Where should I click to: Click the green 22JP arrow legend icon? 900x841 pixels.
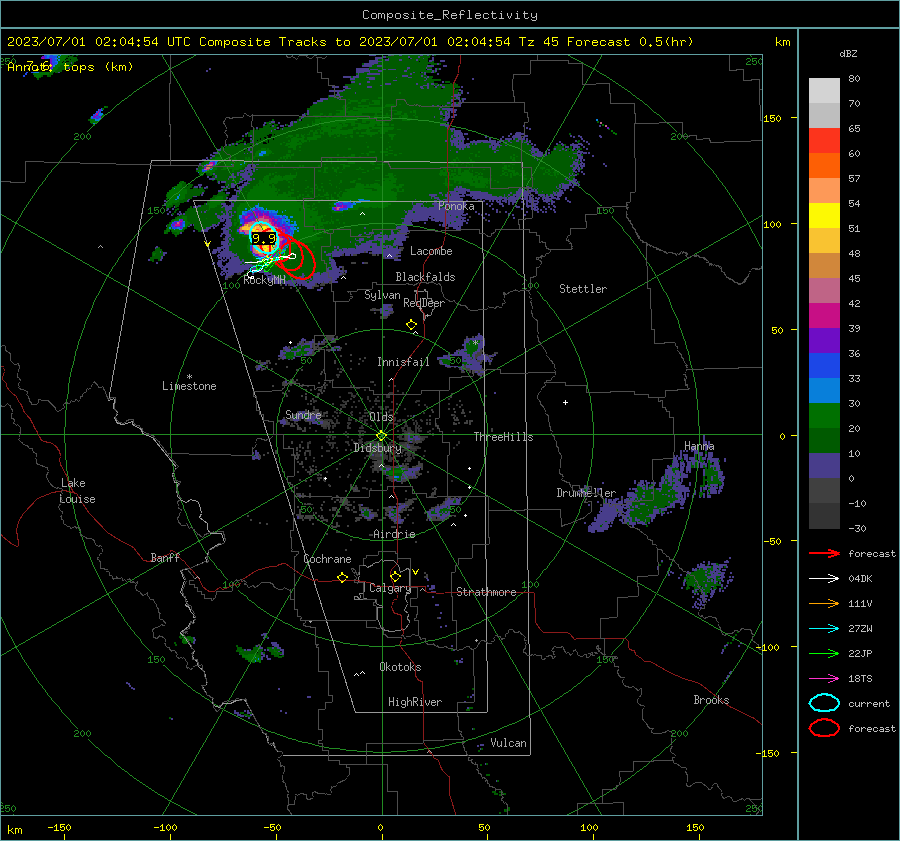point(824,653)
